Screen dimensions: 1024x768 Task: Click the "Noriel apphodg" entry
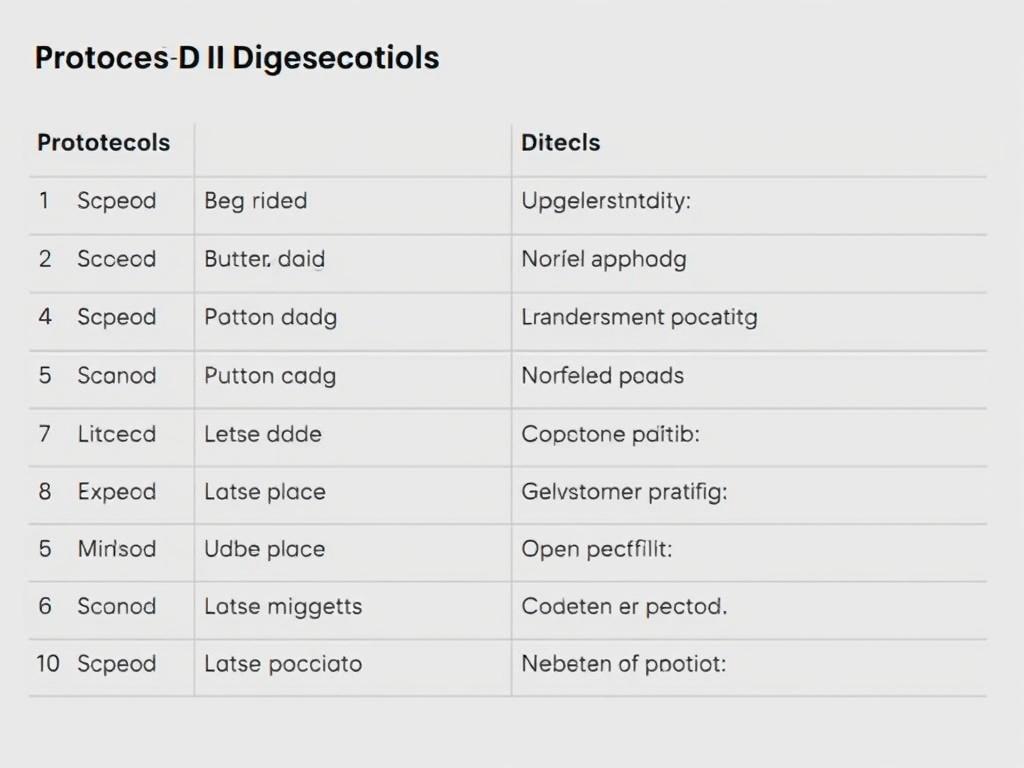[603, 259]
